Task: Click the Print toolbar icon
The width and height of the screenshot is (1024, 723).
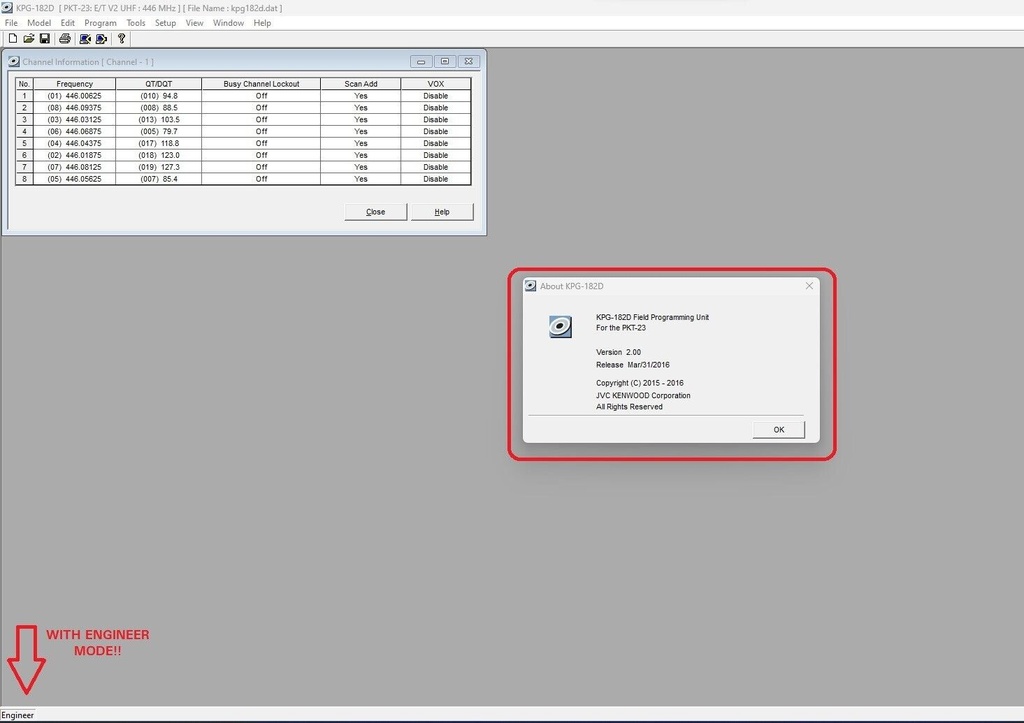Action: 65,39
